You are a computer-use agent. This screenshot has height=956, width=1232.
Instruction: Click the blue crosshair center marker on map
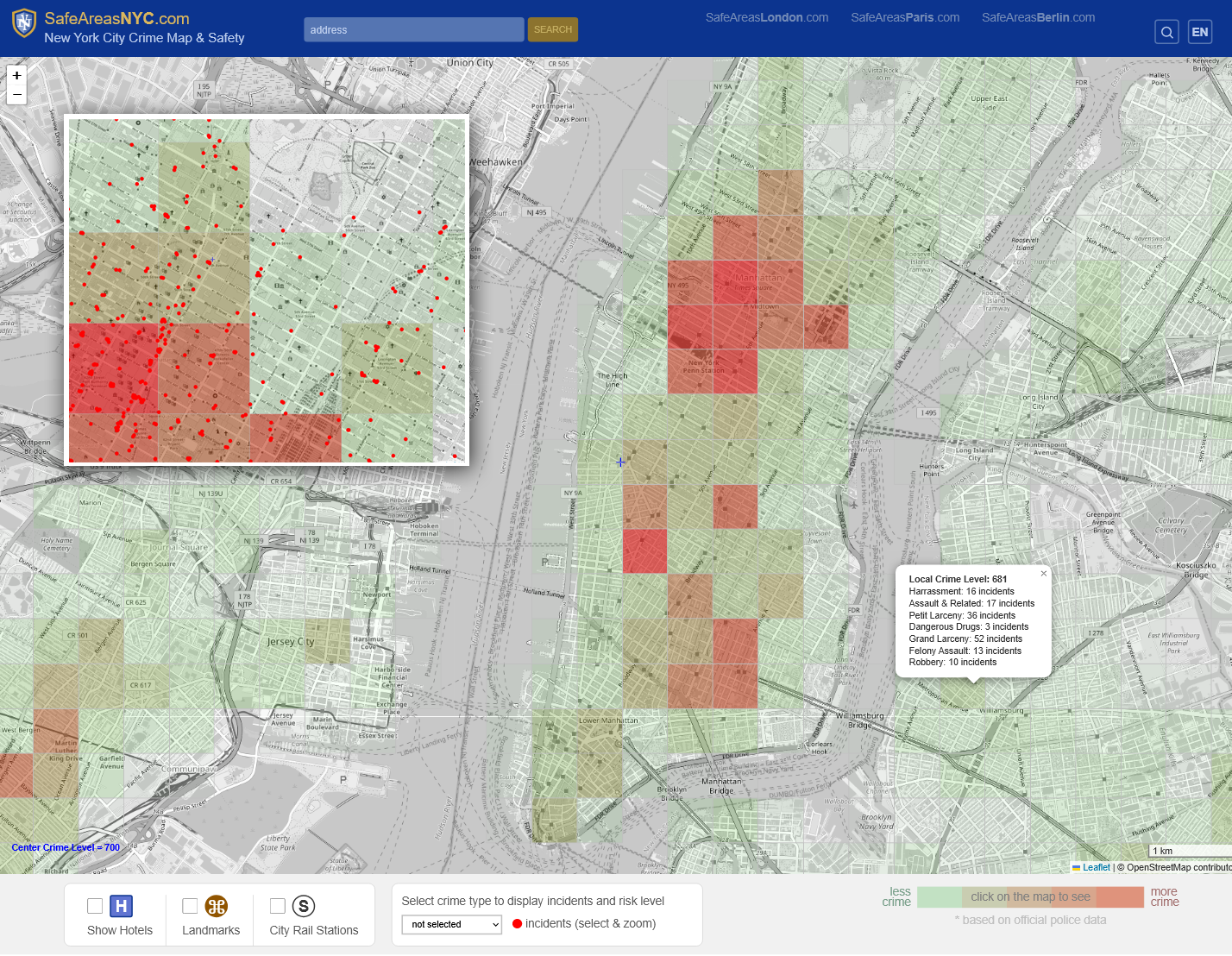620,462
